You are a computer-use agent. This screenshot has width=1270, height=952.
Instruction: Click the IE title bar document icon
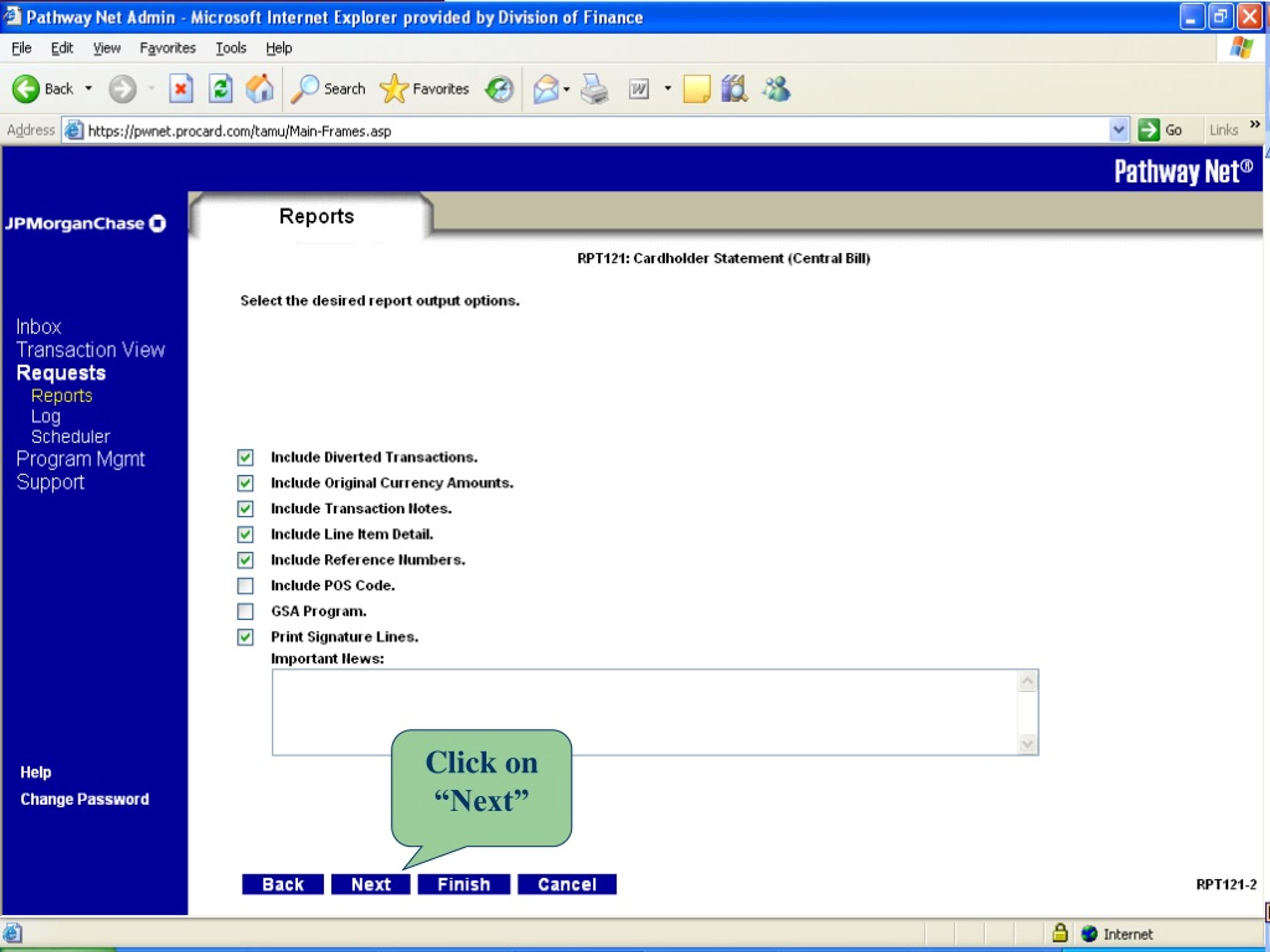(x=12, y=16)
